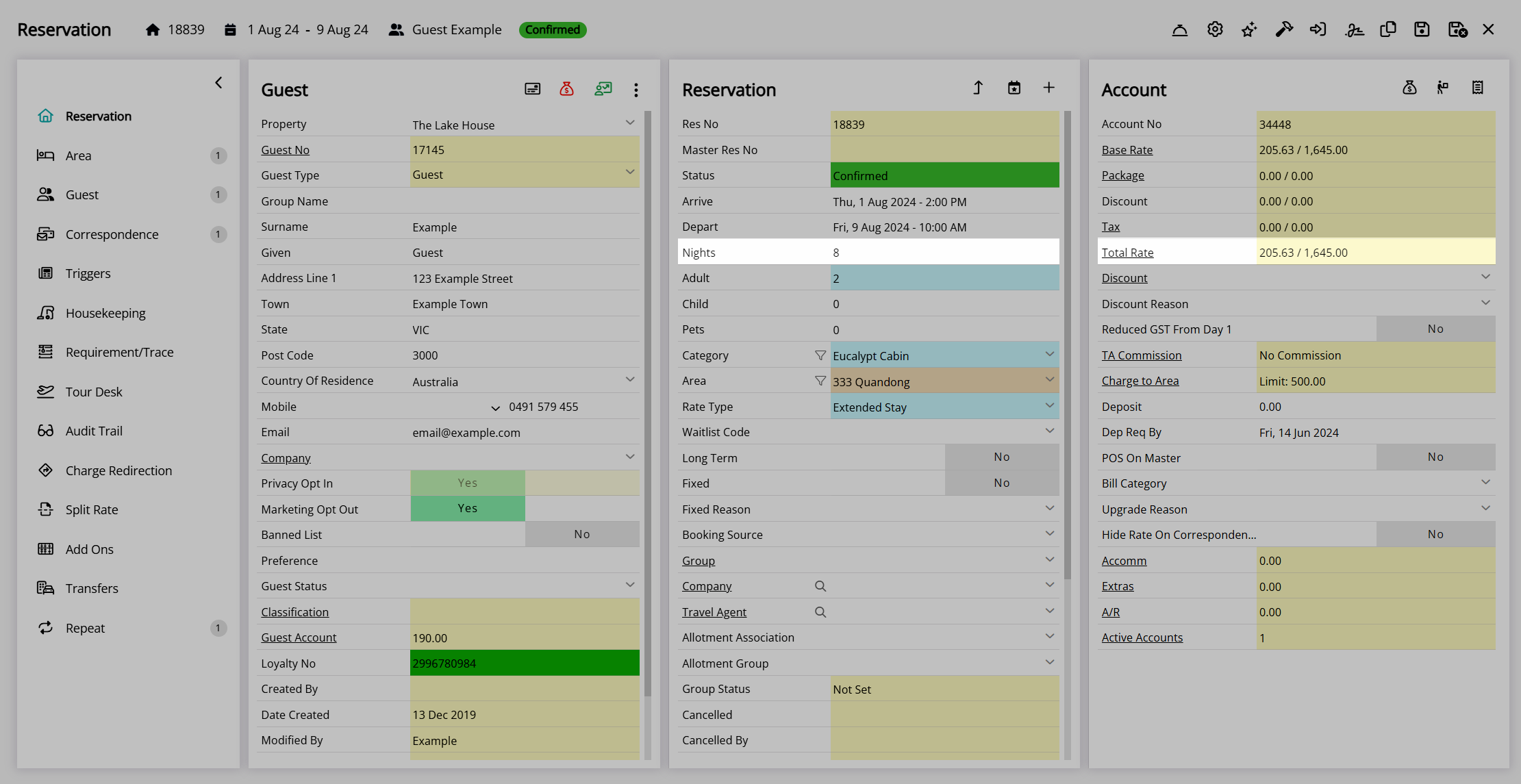Open the settings gear icon in top toolbar
Image resolution: width=1521 pixels, height=784 pixels.
1215,29
